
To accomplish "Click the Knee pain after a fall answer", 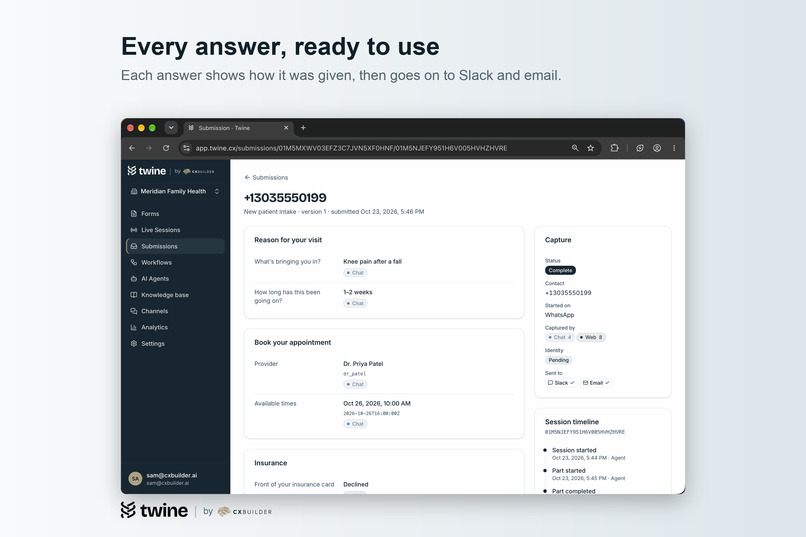I will tap(373, 262).
